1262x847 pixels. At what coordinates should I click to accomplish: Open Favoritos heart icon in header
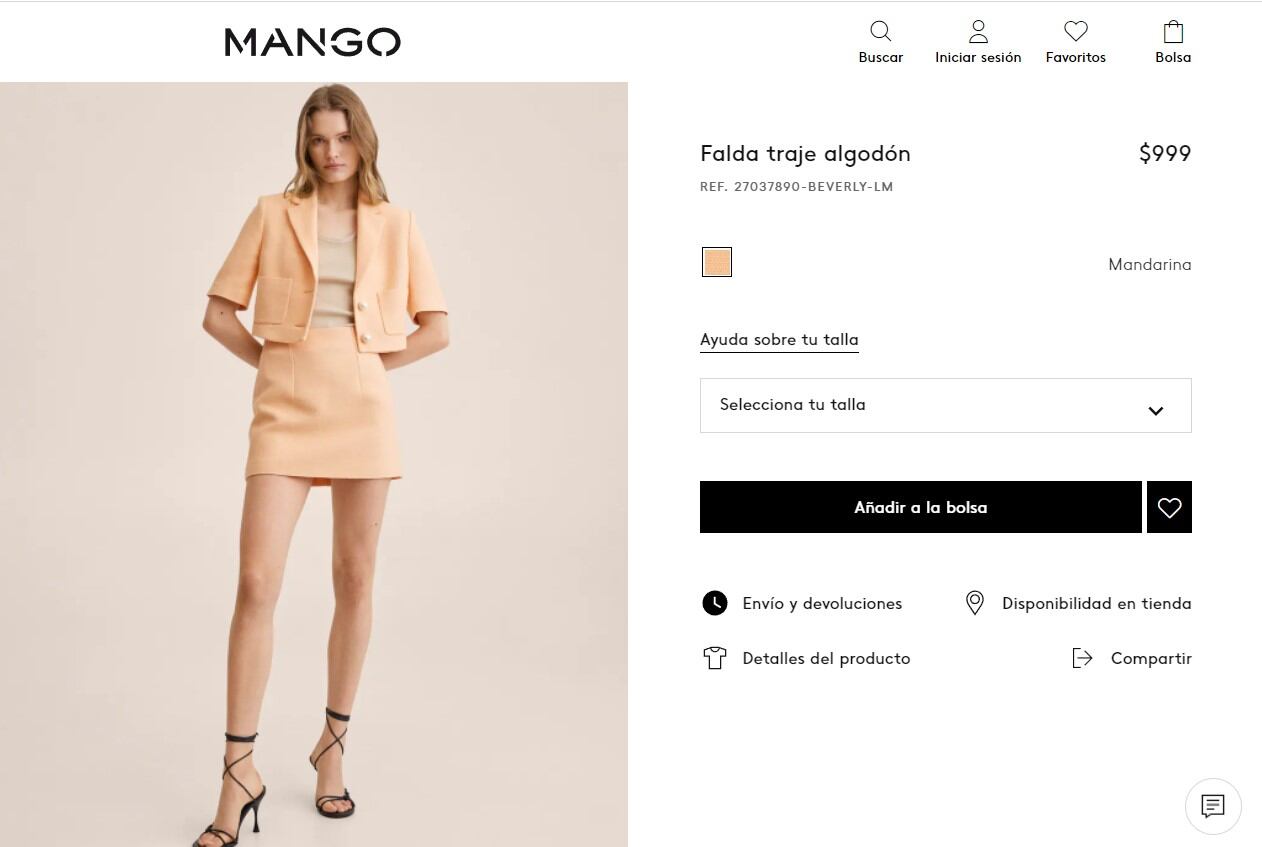coord(1076,32)
